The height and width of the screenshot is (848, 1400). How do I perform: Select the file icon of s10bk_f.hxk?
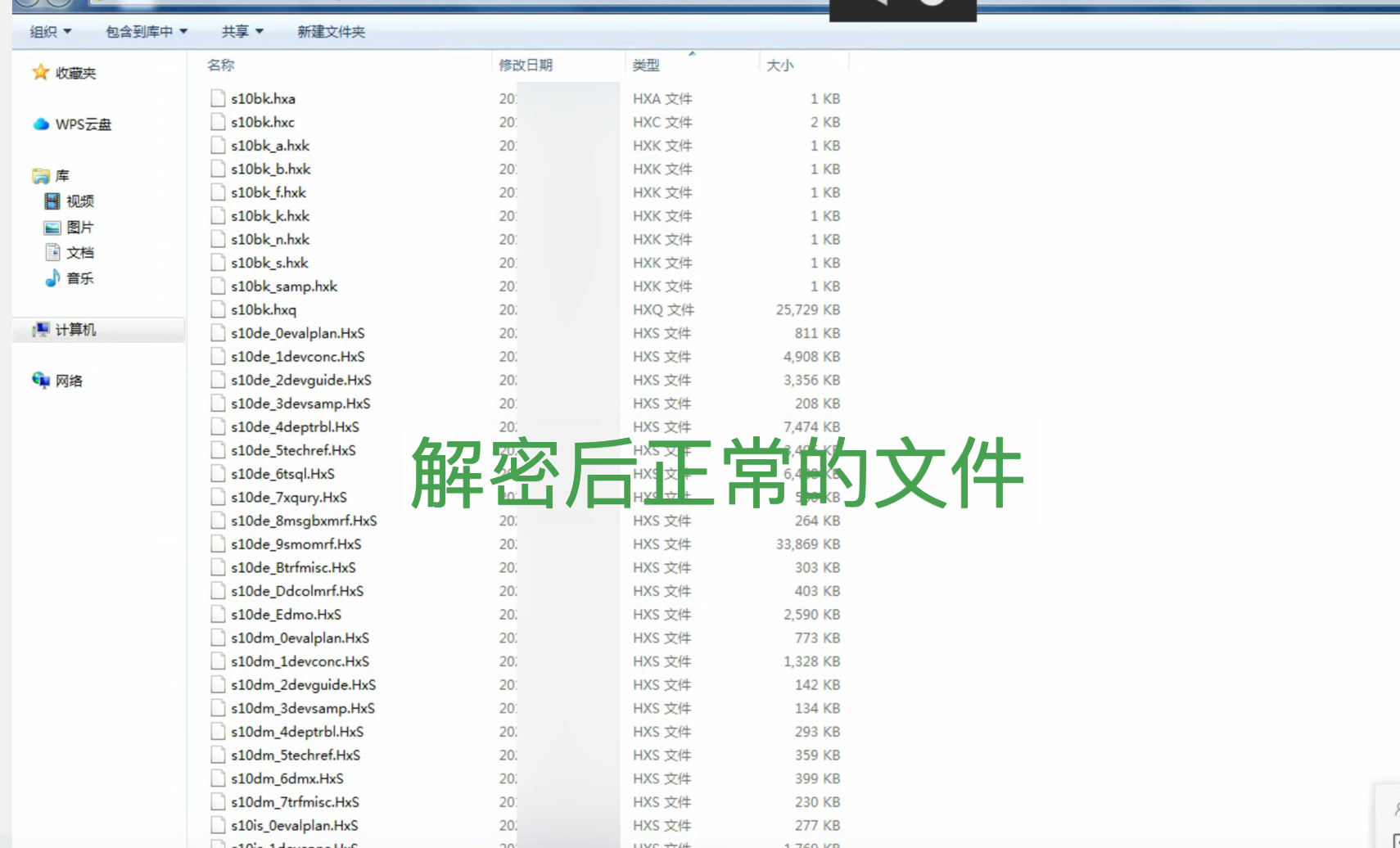coord(218,192)
